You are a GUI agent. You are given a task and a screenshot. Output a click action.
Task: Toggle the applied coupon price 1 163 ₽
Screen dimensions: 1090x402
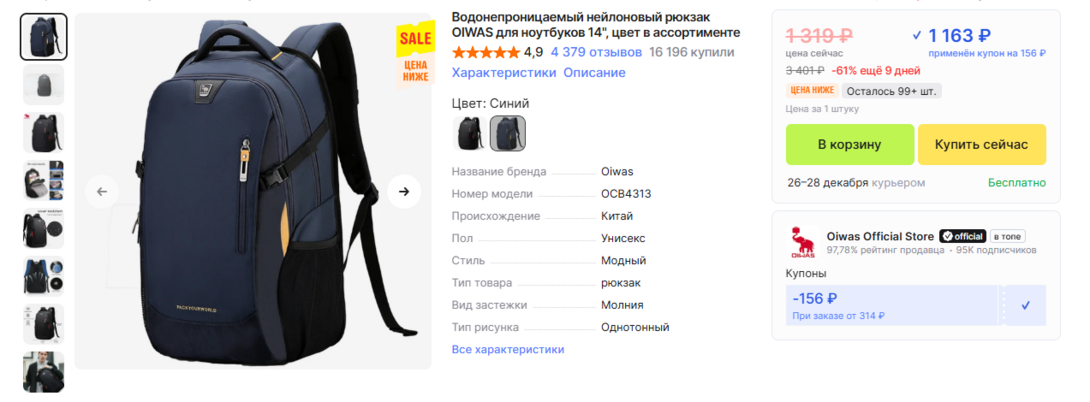point(952,35)
